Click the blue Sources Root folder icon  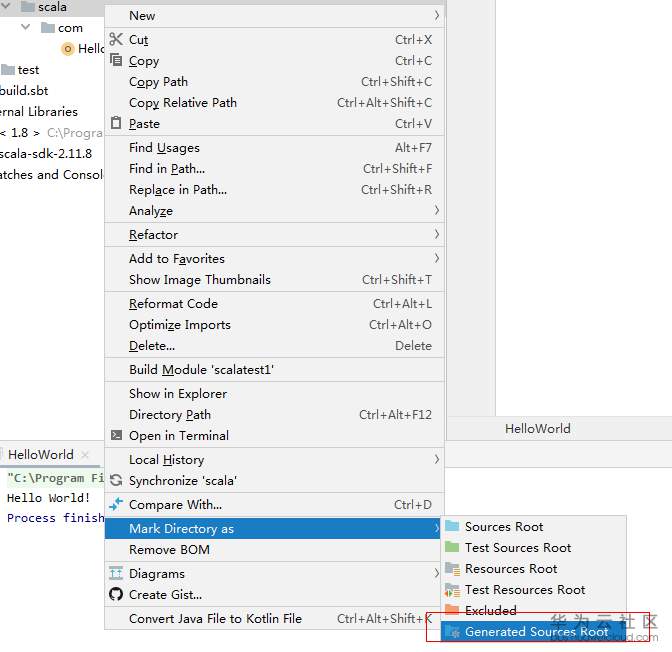(452, 526)
